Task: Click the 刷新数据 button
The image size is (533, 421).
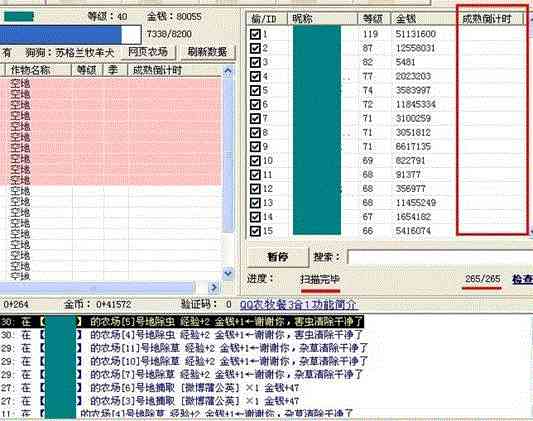Action: (x=207, y=52)
